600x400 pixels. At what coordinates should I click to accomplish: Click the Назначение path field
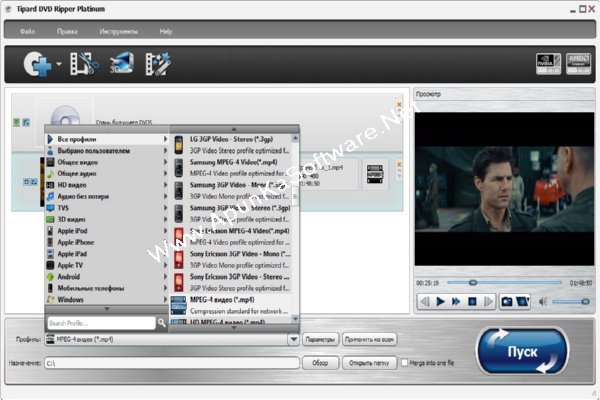point(172,363)
